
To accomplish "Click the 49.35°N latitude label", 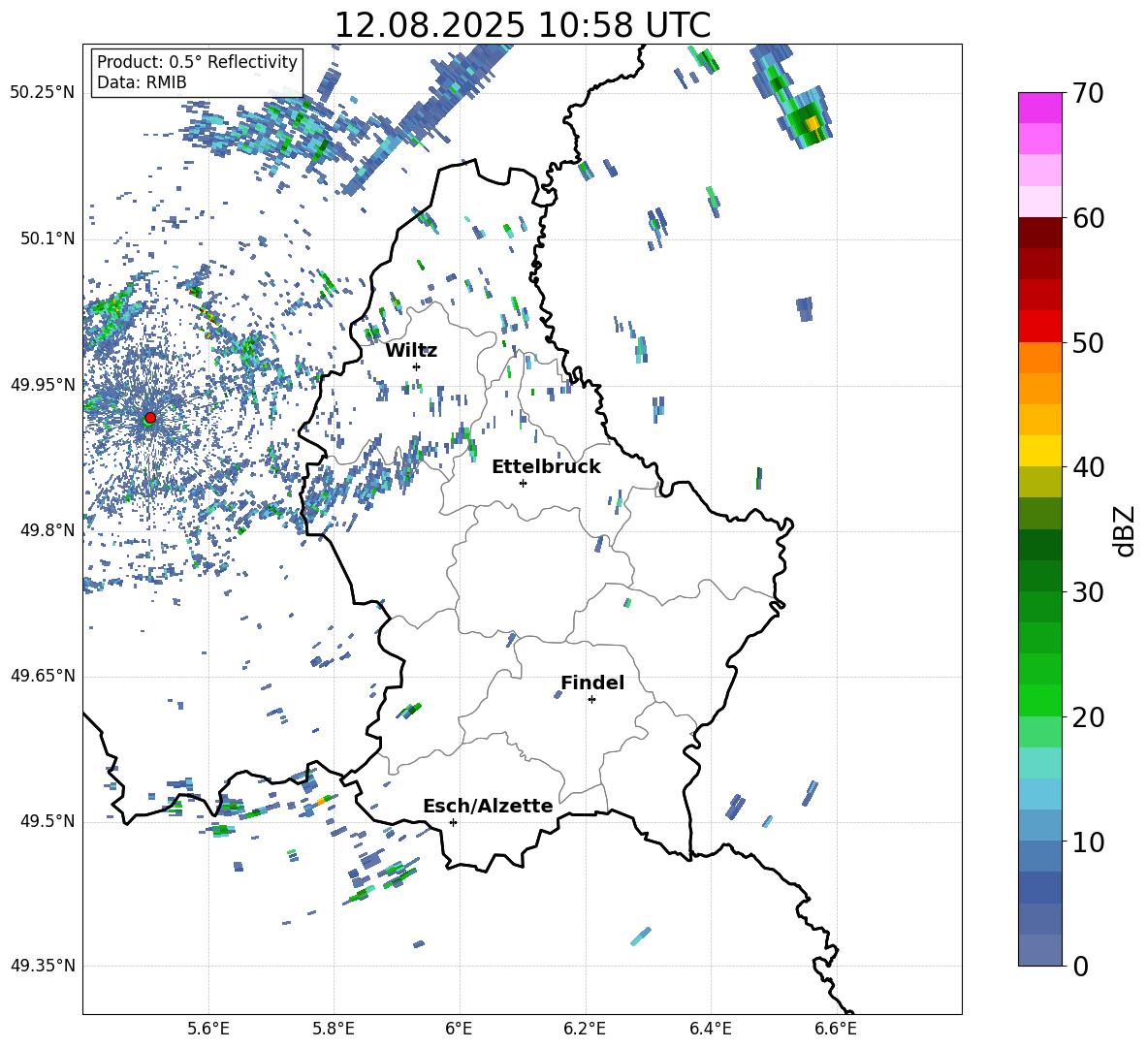I will pos(43,966).
